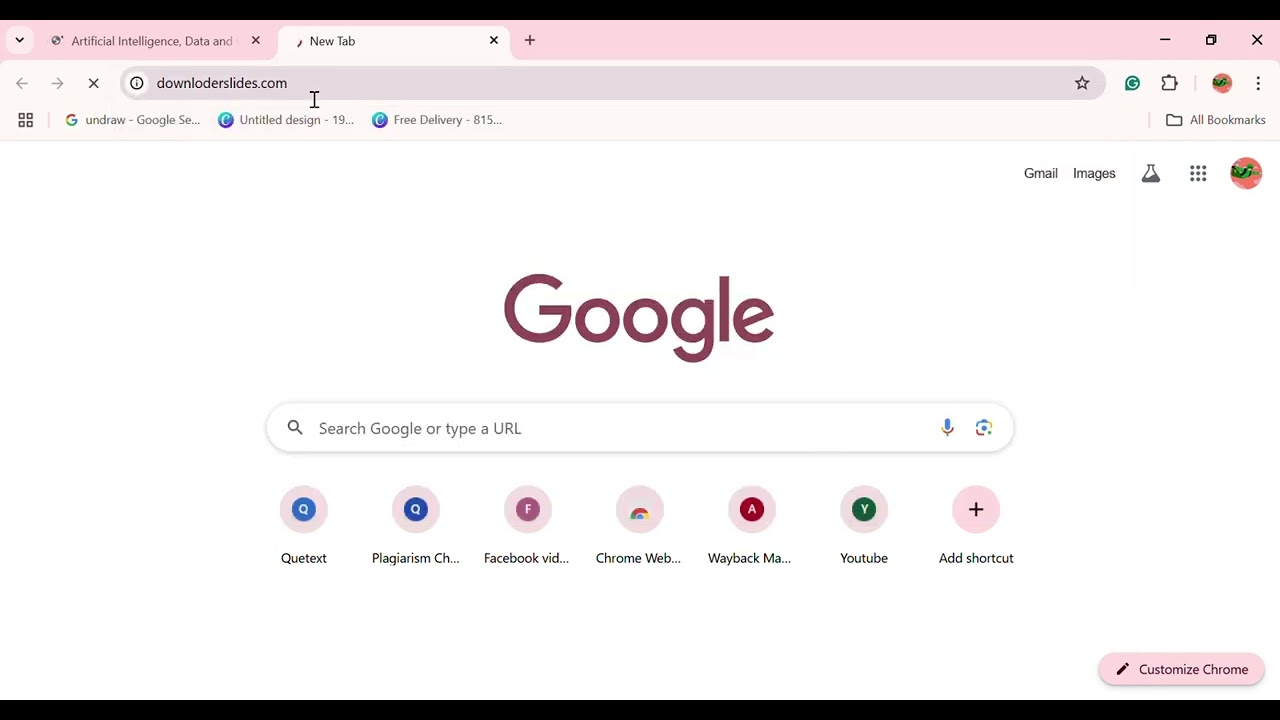
Task: Open the Facebook video shortcut
Action: click(528, 526)
